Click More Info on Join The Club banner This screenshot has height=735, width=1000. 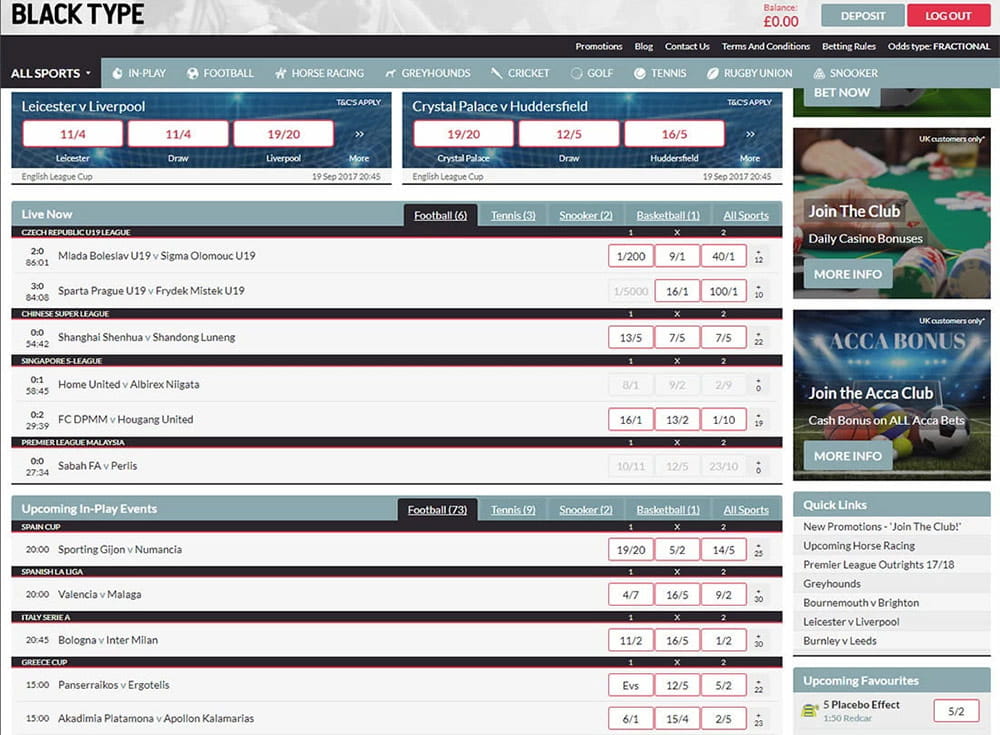(x=848, y=274)
